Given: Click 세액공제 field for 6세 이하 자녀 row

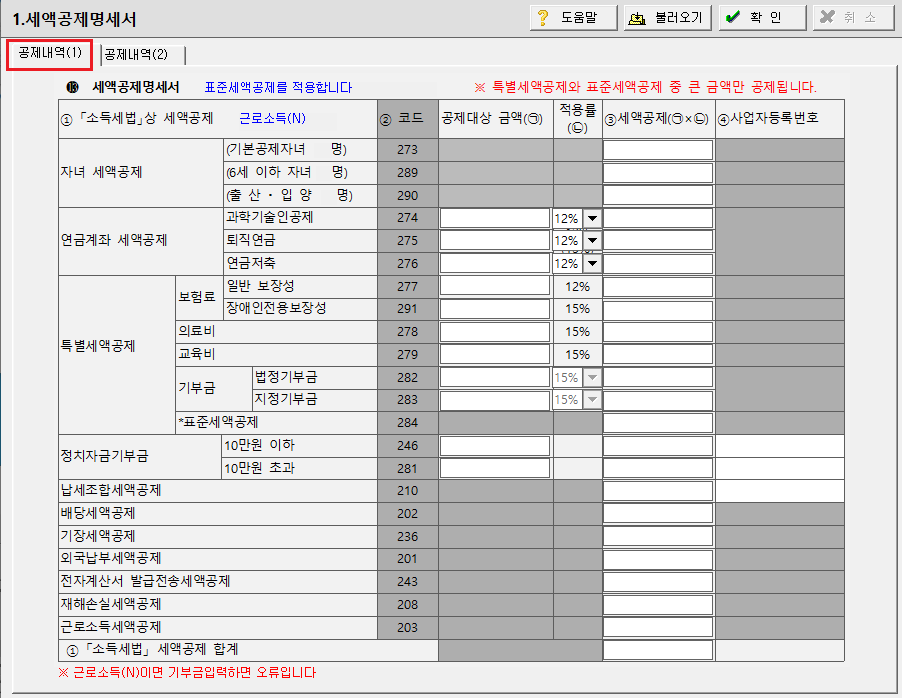Looking at the screenshot, I should pos(658,173).
